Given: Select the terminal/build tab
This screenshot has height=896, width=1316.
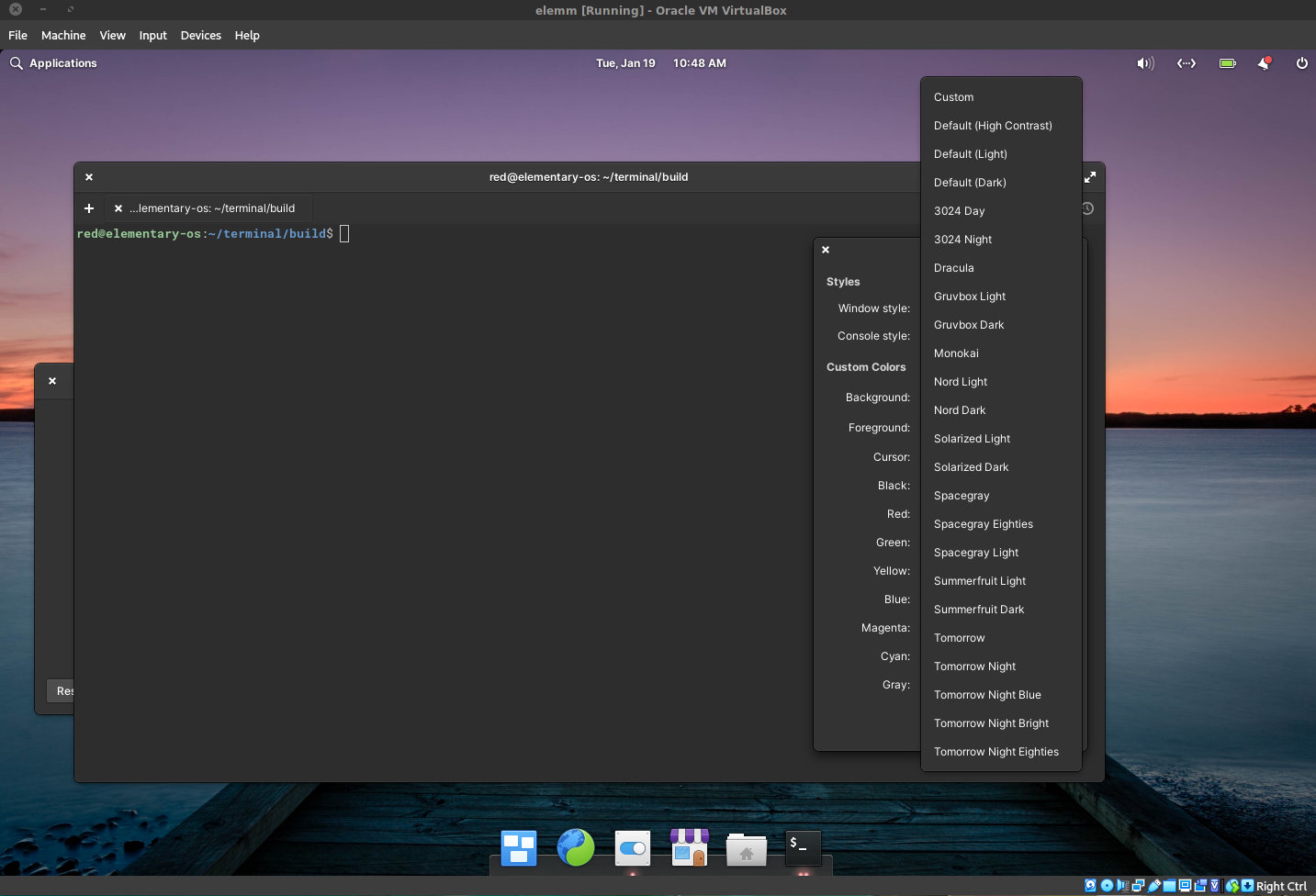Looking at the screenshot, I should [209, 208].
